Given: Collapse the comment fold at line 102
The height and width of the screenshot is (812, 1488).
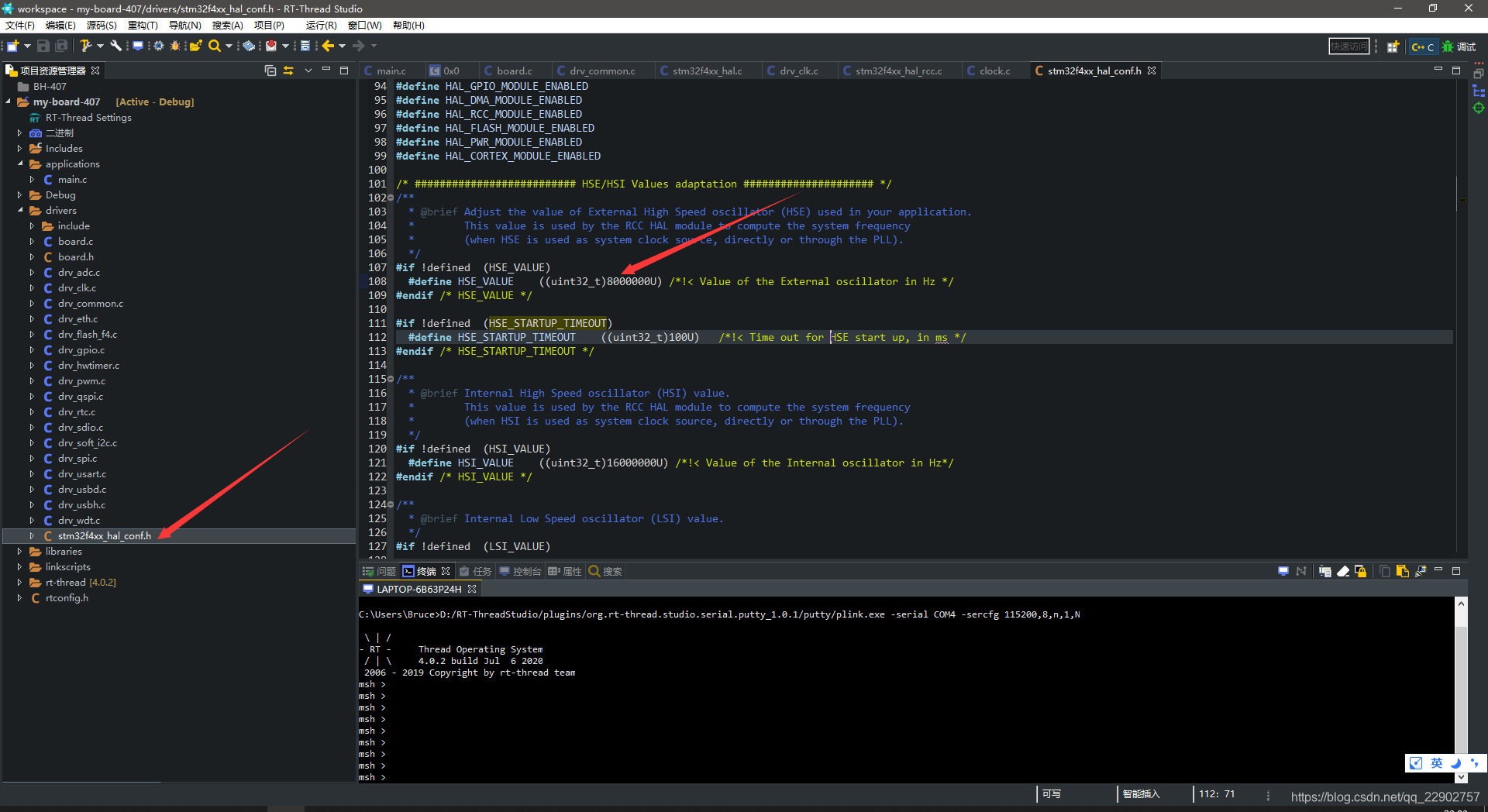Looking at the screenshot, I should tap(391, 198).
